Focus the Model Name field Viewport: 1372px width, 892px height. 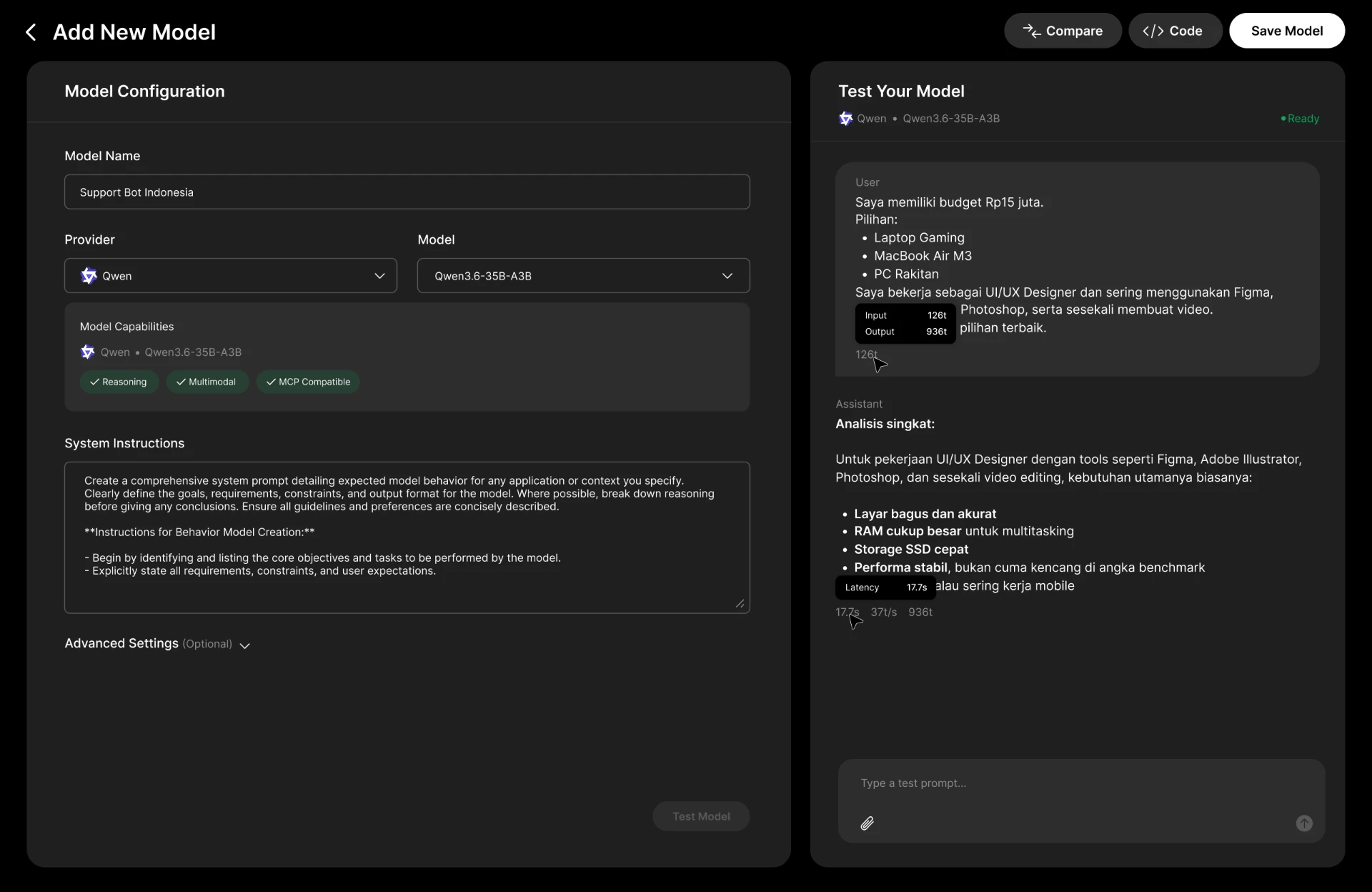click(407, 192)
